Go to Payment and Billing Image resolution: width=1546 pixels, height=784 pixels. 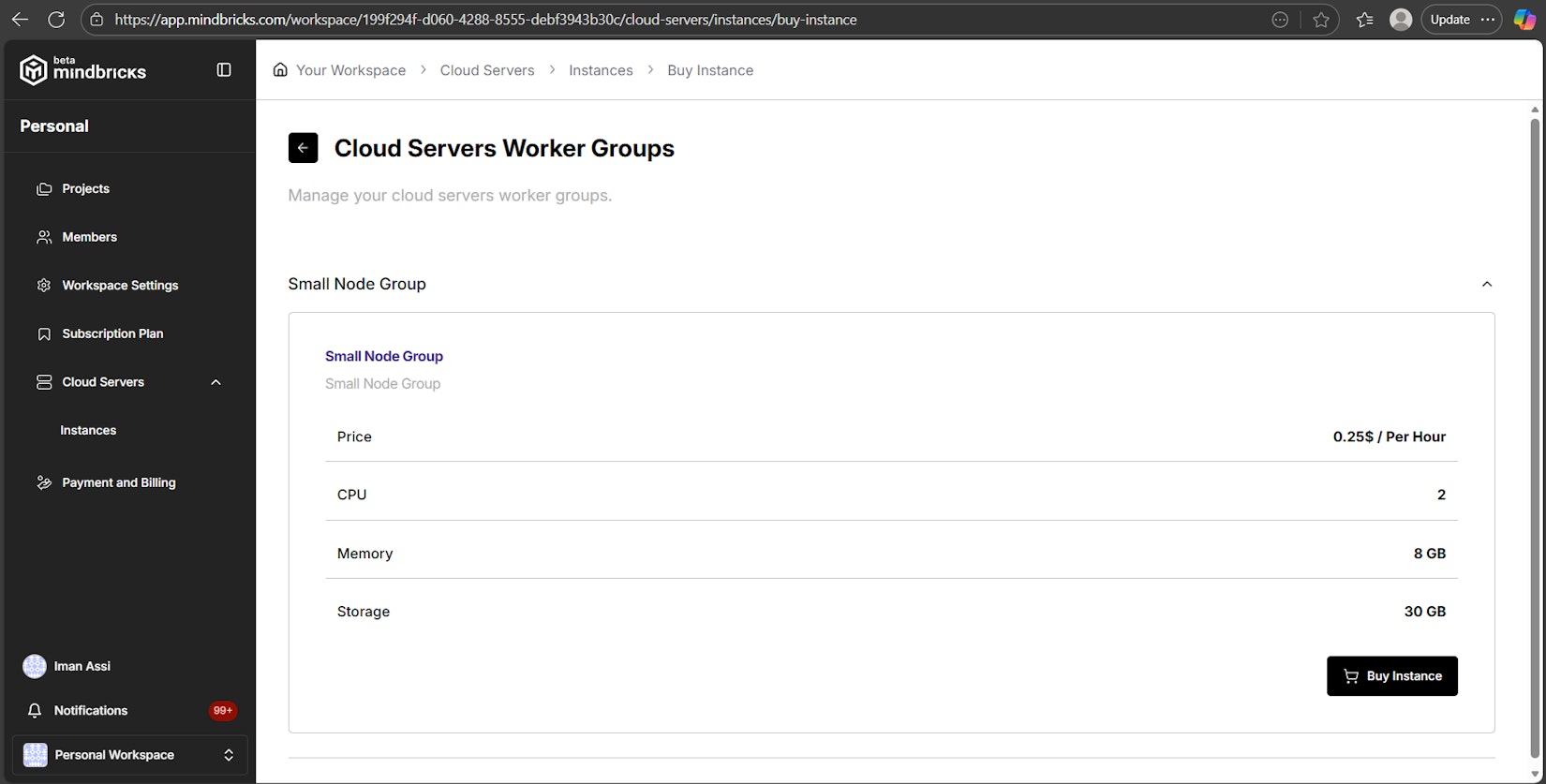[x=118, y=482]
